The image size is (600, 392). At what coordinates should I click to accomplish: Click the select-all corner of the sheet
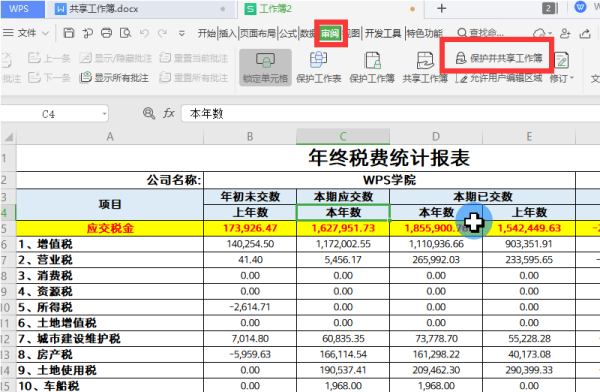(8, 137)
